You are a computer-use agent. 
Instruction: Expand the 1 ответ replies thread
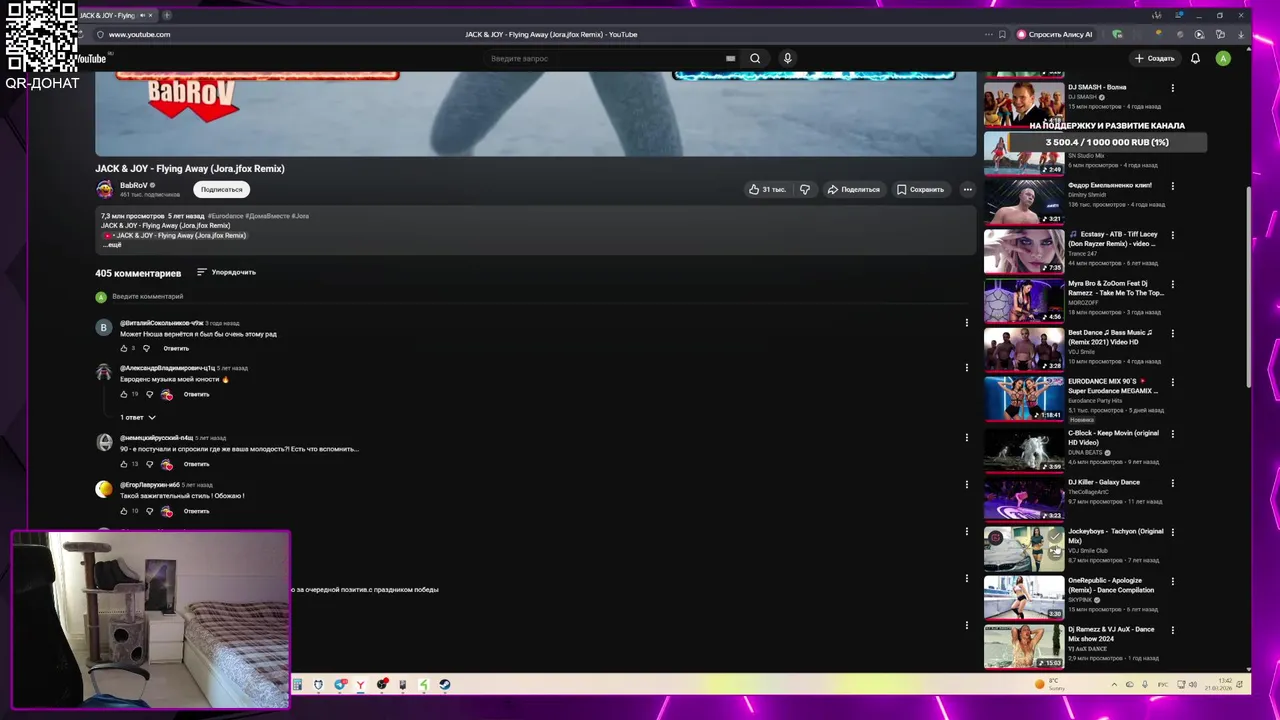pos(138,417)
